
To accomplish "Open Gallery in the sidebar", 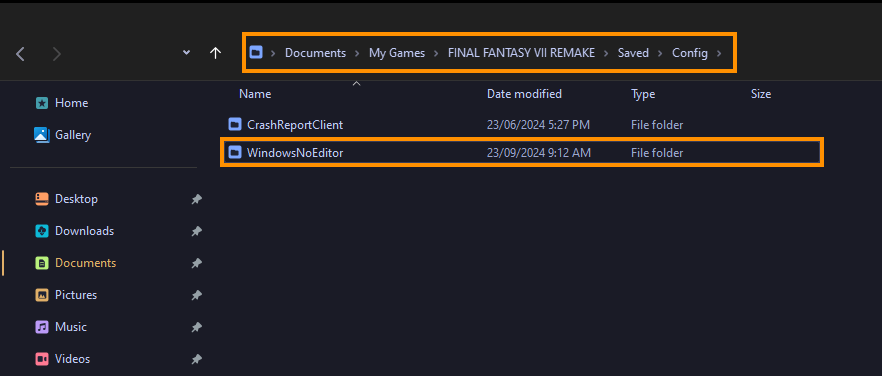I will 73,135.
